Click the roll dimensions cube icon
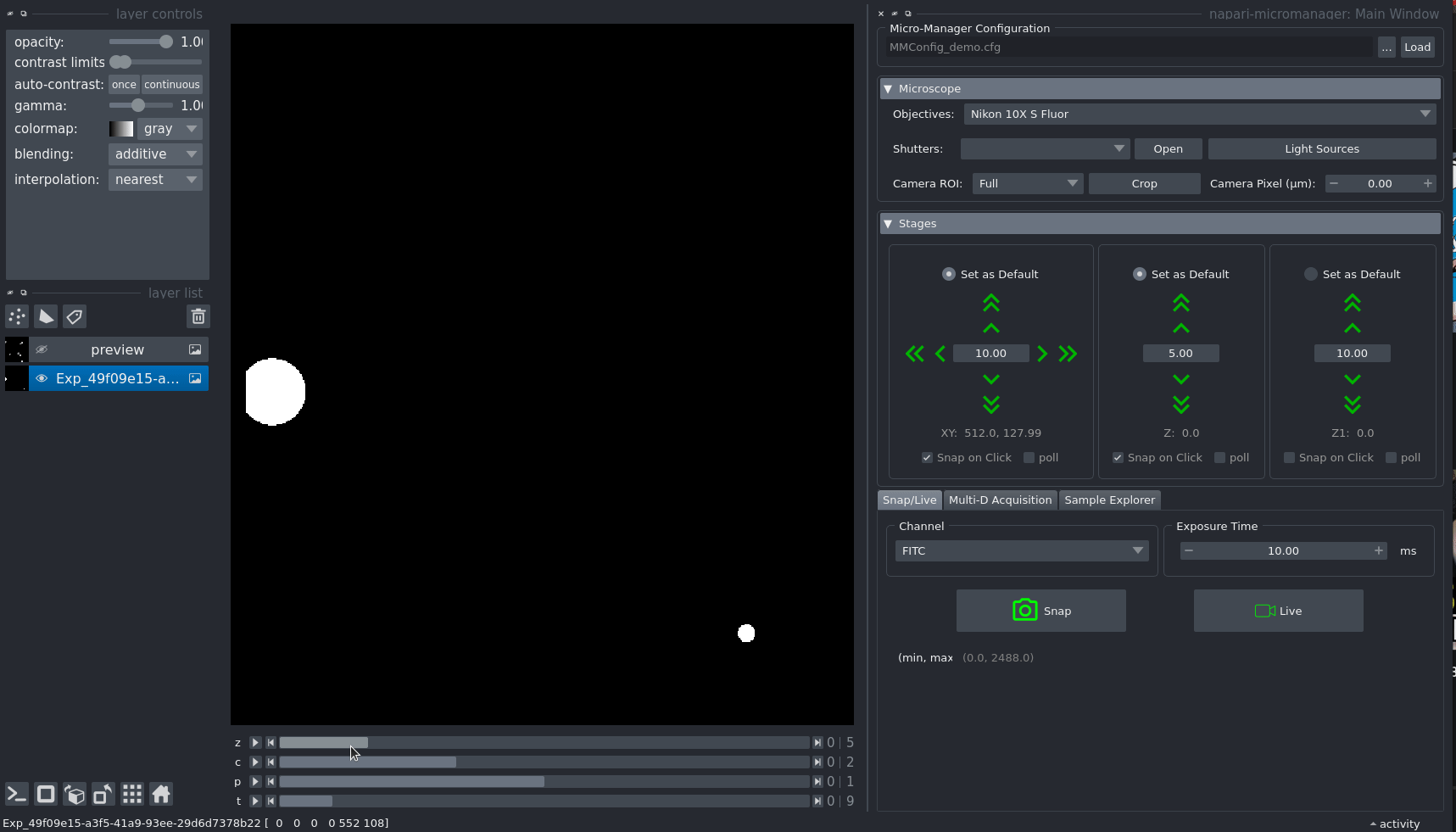Image resolution: width=1456 pixels, height=832 pixels. click(75, 794)
